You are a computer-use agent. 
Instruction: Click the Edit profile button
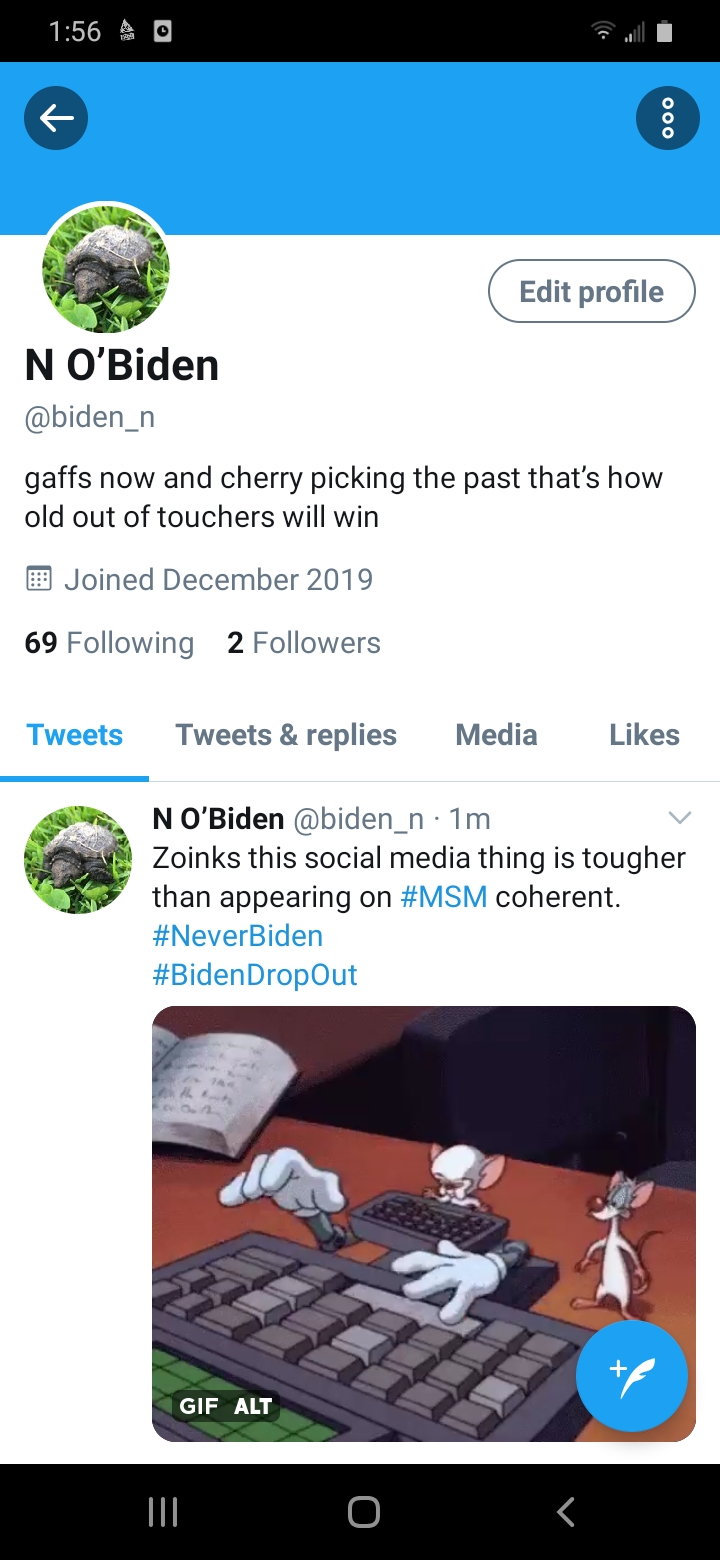click(591, 291)
